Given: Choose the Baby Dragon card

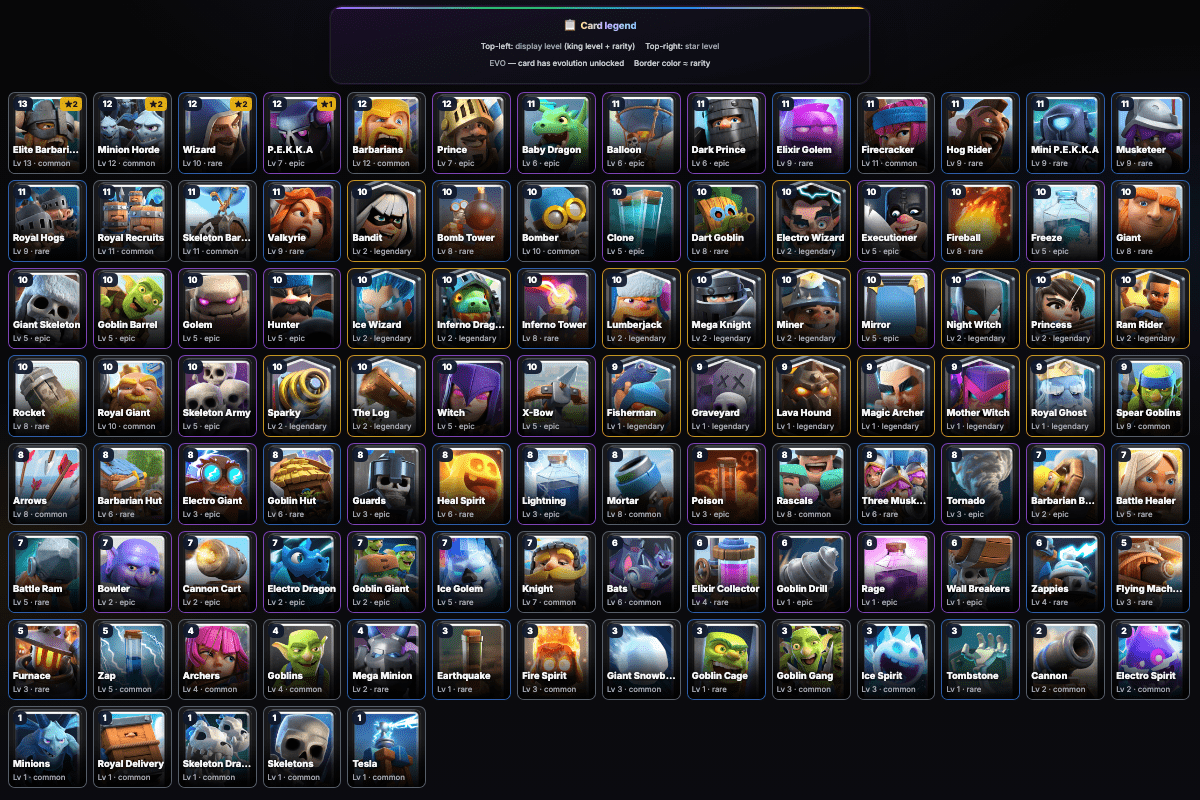Looking at the screenshot, I should (x=556, y=133).
